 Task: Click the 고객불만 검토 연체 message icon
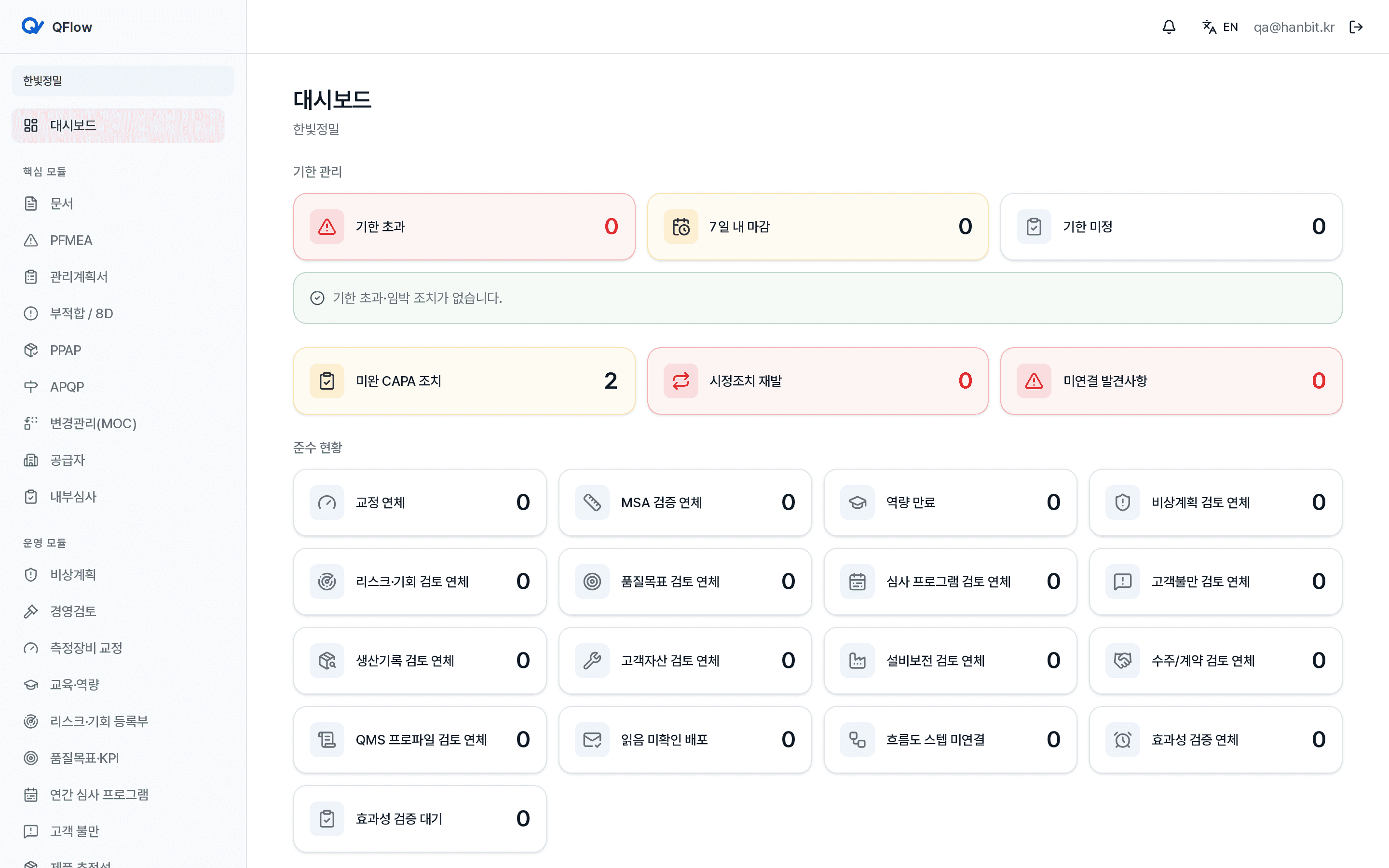point(1123,582)
